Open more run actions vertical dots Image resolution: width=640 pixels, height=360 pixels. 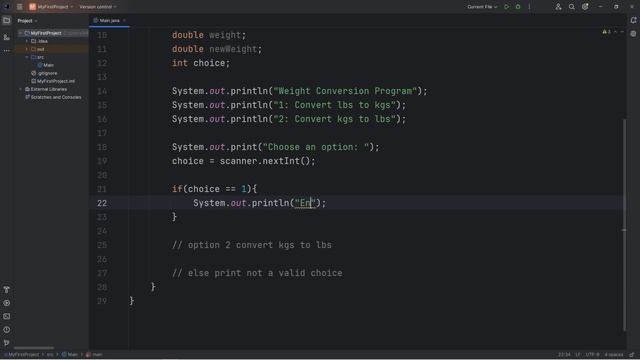[529, 7]
